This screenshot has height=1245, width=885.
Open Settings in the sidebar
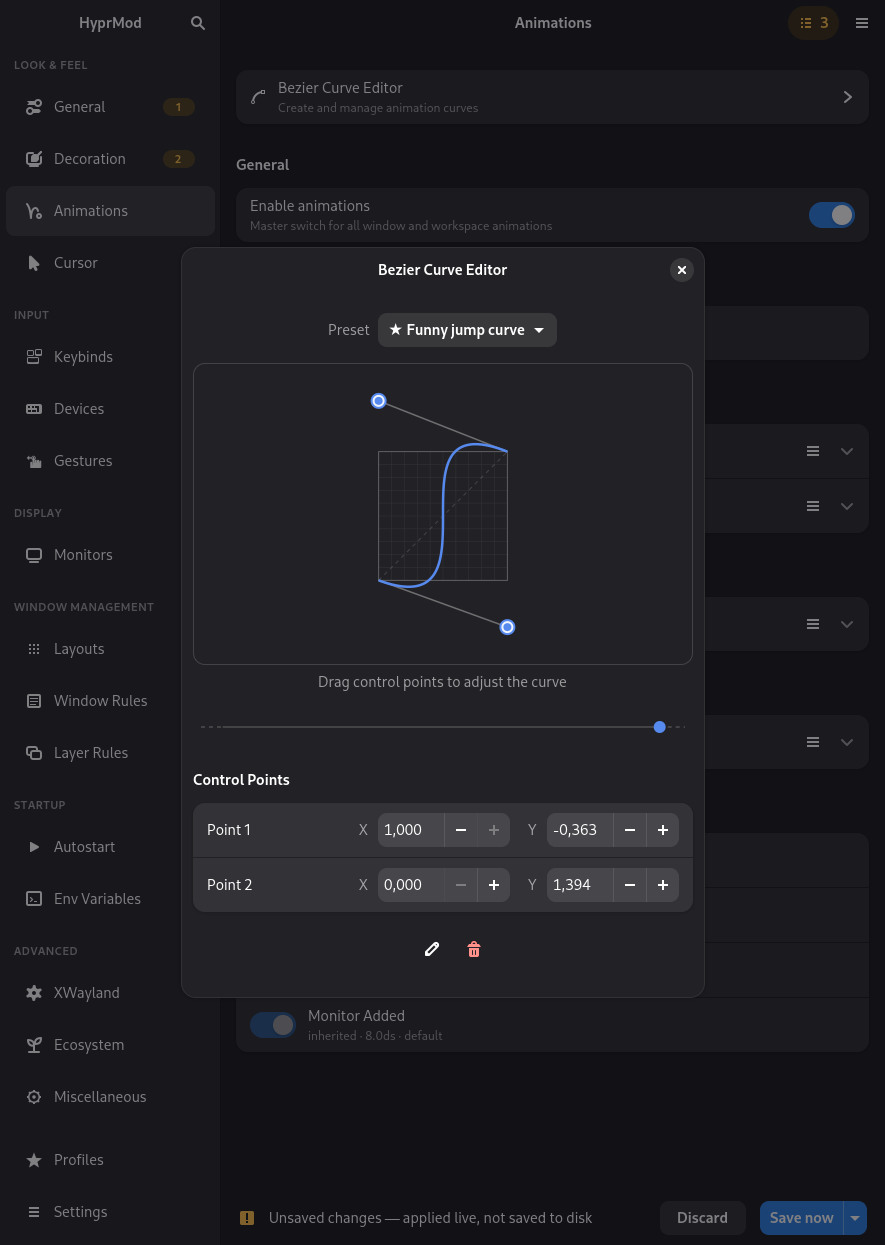coord(110,1212)
